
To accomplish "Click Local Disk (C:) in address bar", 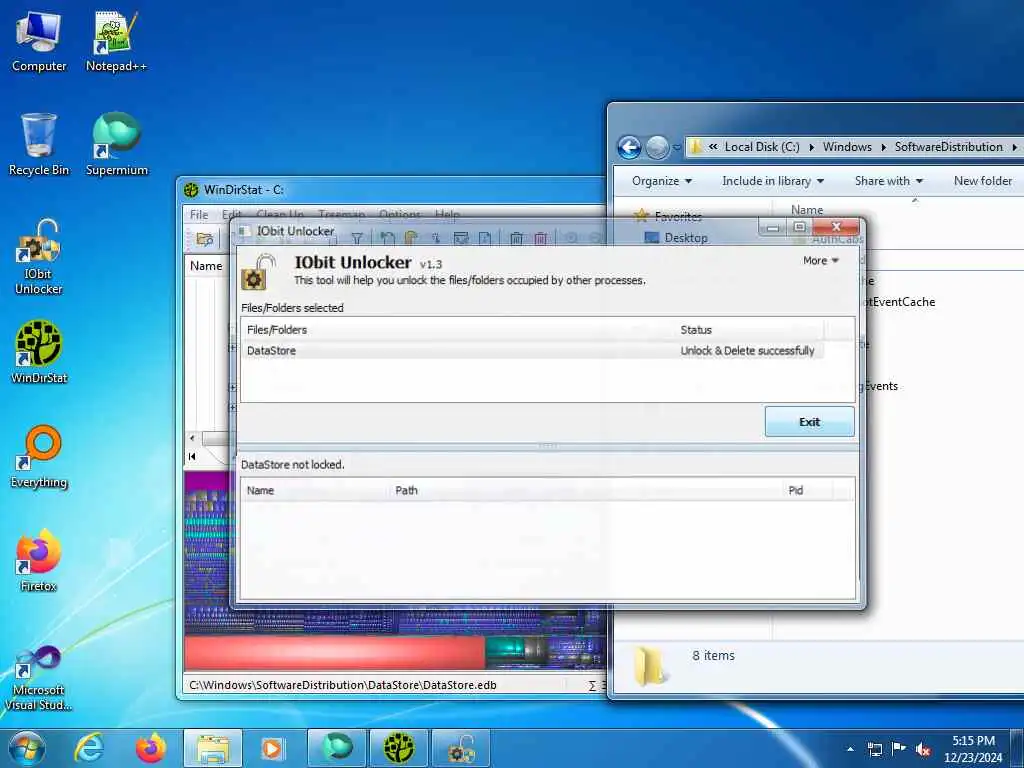I will (x=761, y=147).
